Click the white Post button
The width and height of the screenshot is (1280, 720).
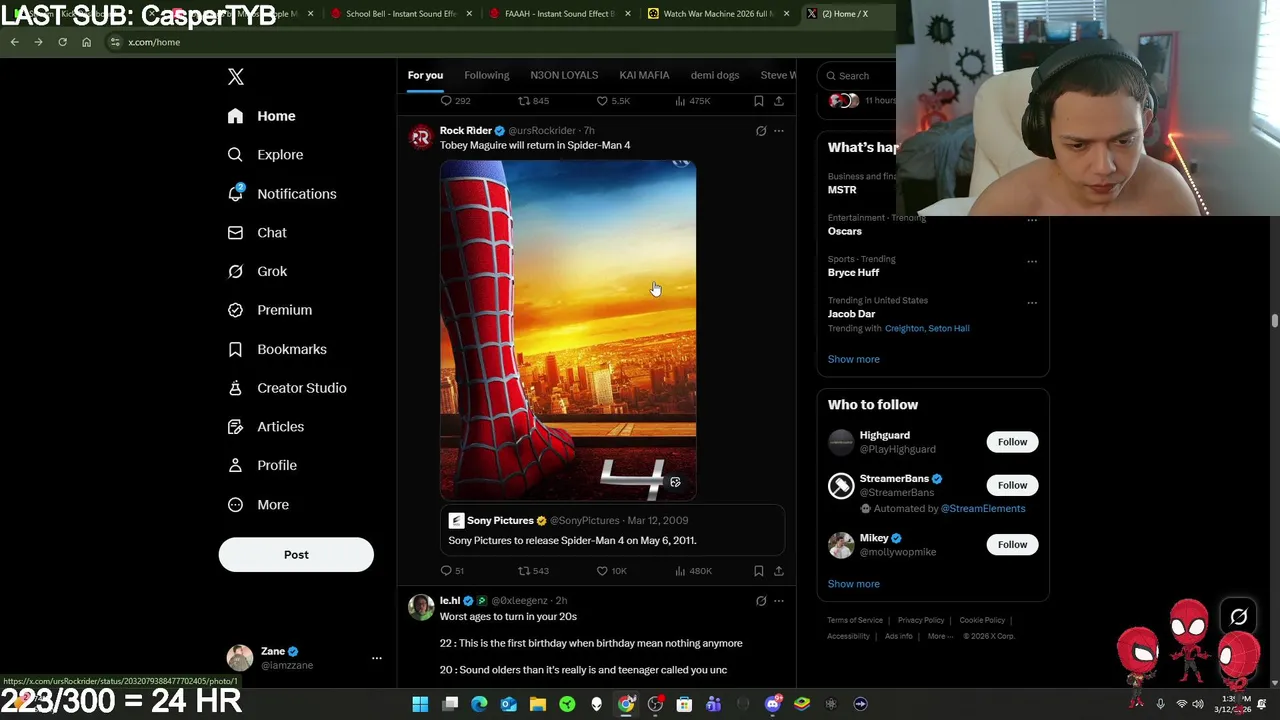click(x=296, y=555)
